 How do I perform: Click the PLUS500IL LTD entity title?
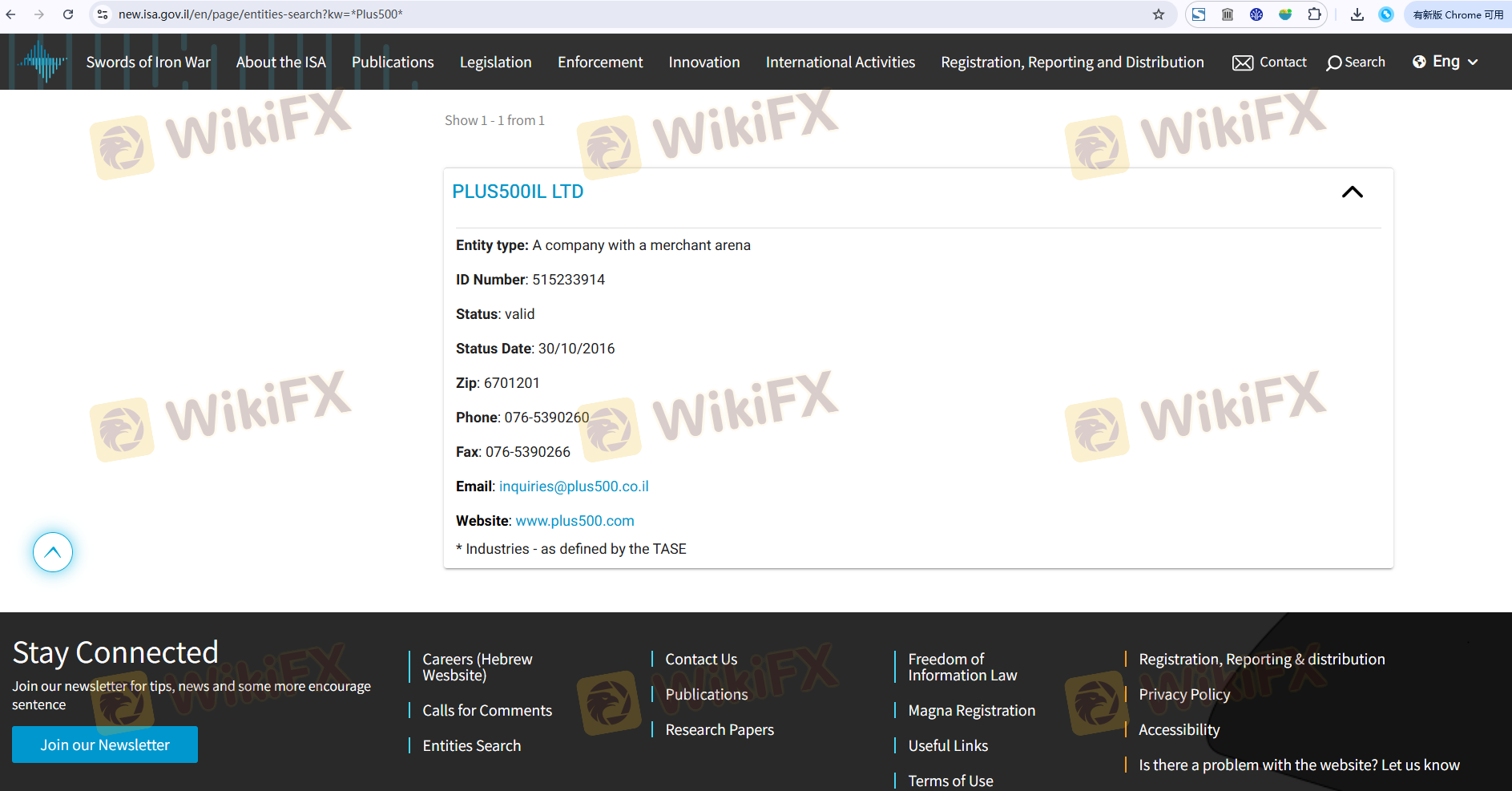click(x=518, y=192)
